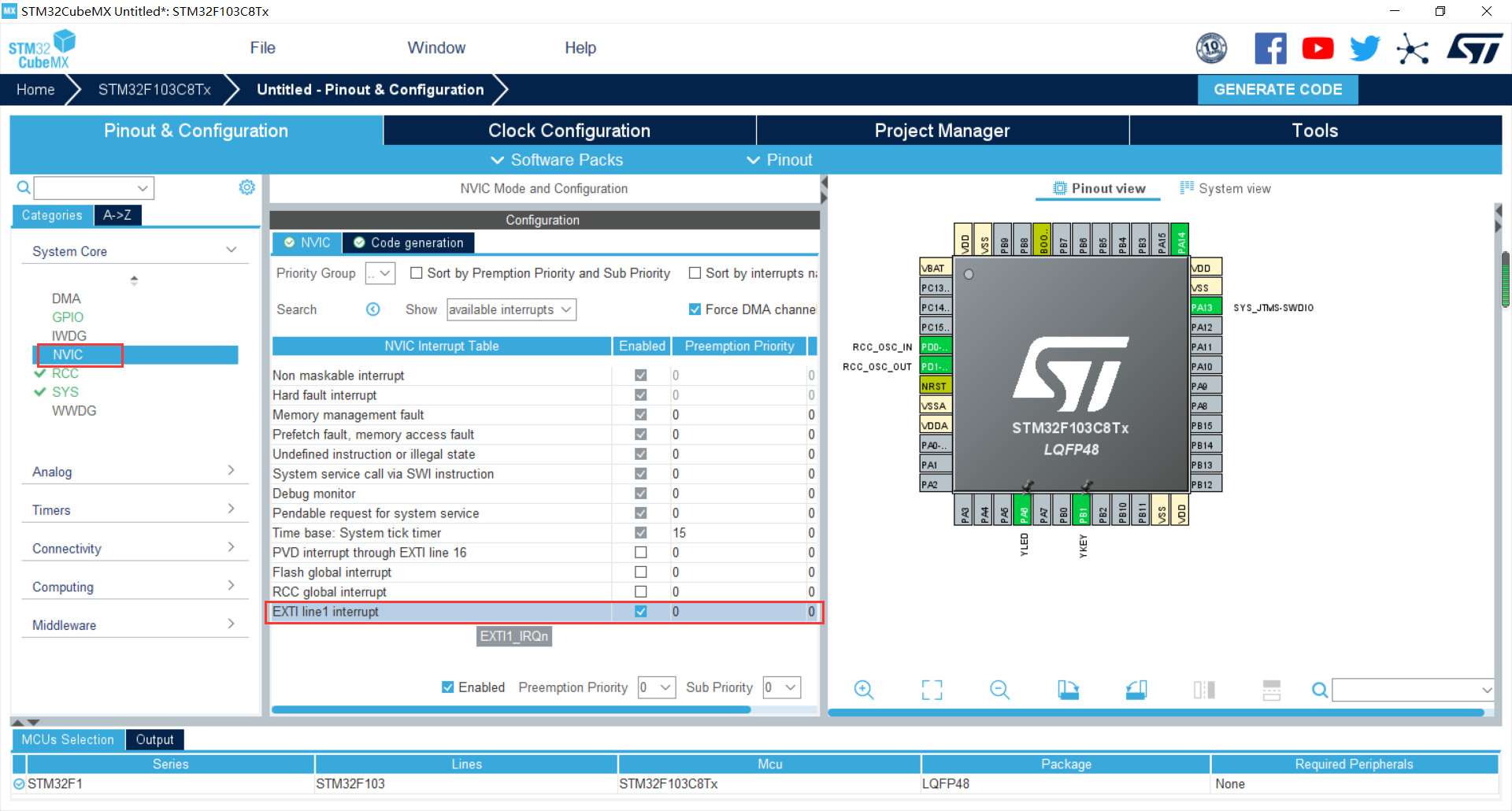Open the Facebook link icon

(x=1270, y=49)
